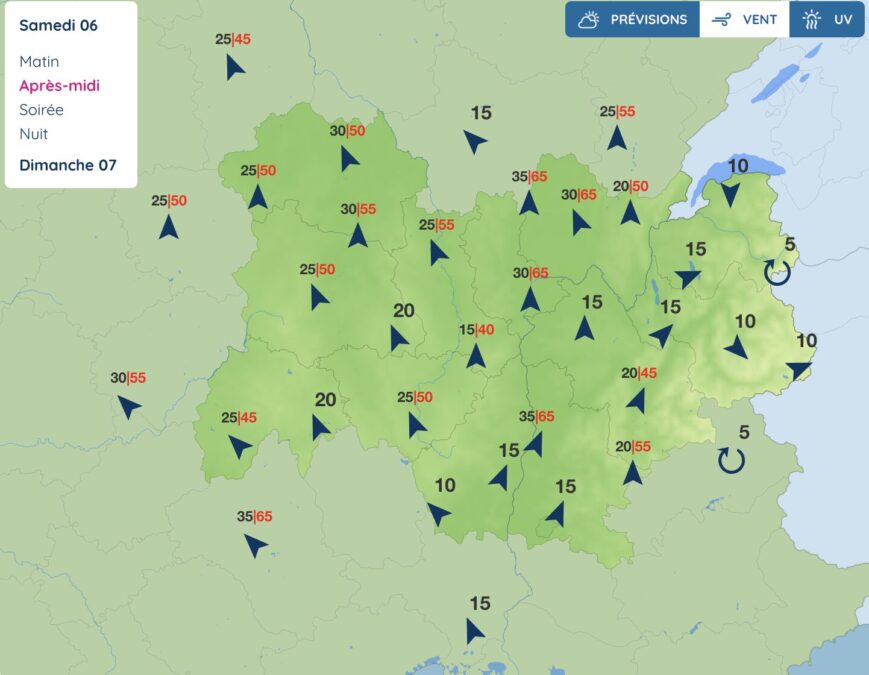Click the wind arrow under the 15|40 label
The width and height of the screenshot is (869, 675).
coord(476,356)
